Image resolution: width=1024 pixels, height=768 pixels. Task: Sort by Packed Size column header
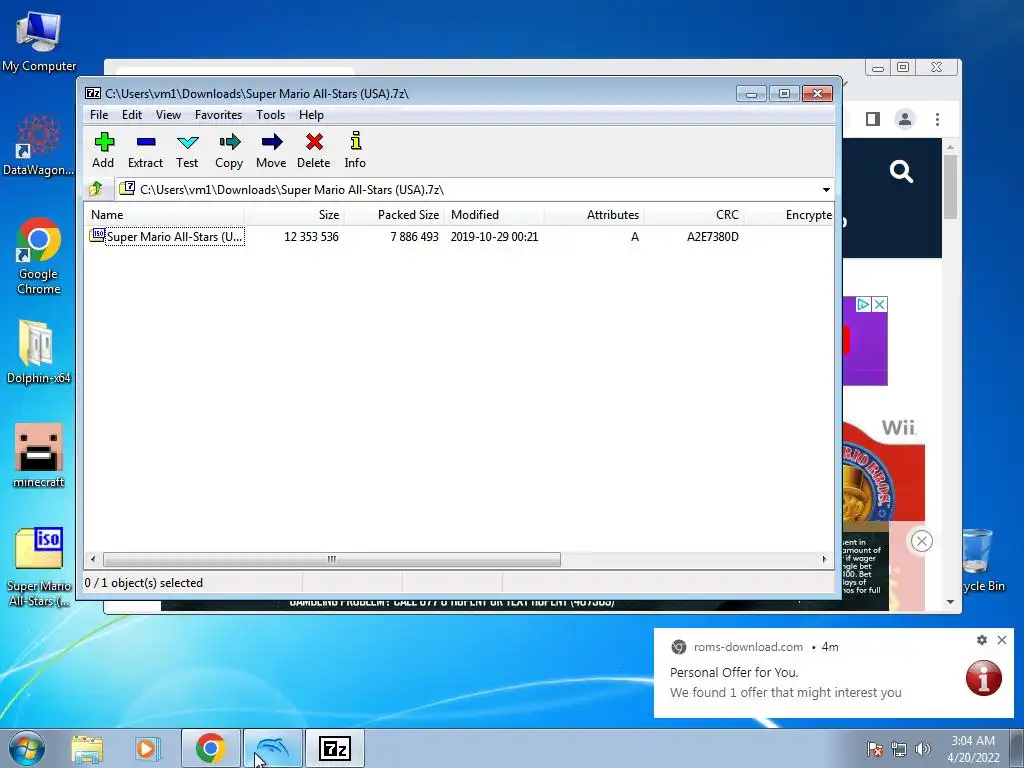[x=394, y=215]
